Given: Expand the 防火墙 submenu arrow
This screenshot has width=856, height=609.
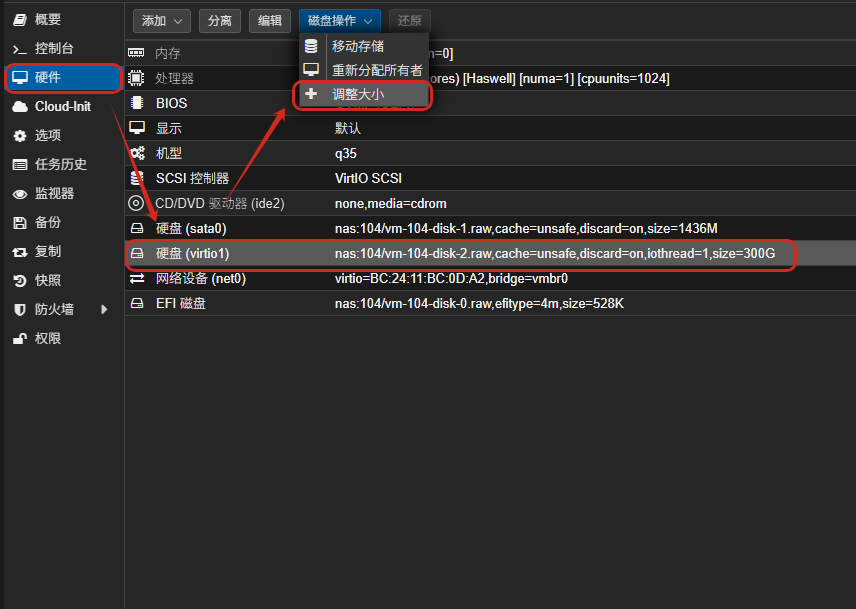Looking at the screenshot, I should pos(104,310).
